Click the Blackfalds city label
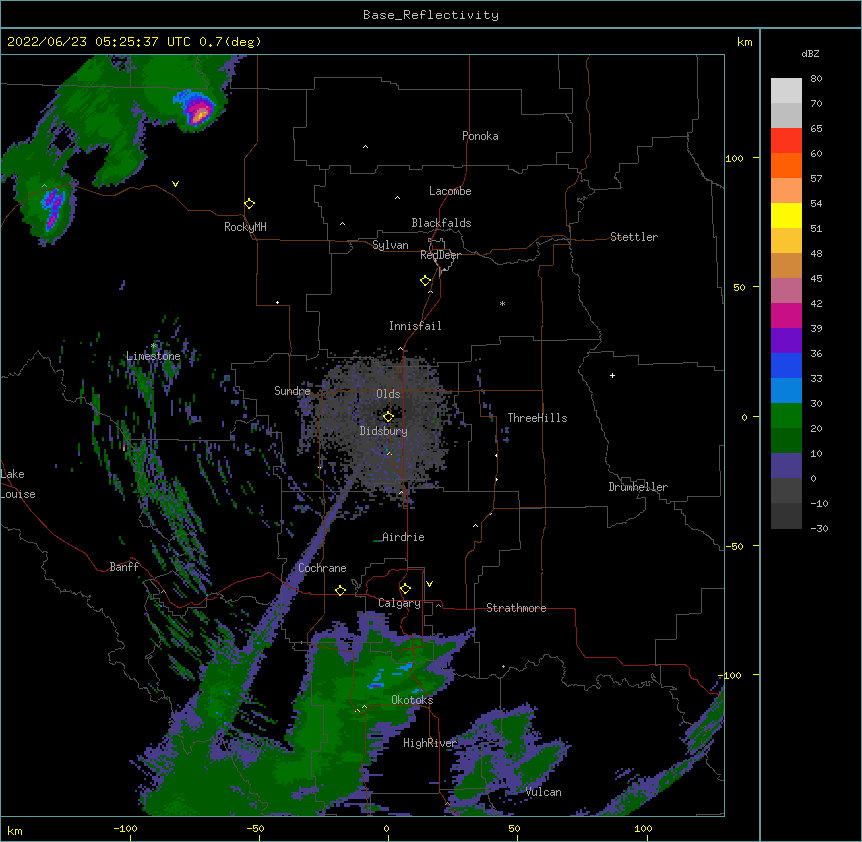The image size is (862, 842). [x=441, y=223]
